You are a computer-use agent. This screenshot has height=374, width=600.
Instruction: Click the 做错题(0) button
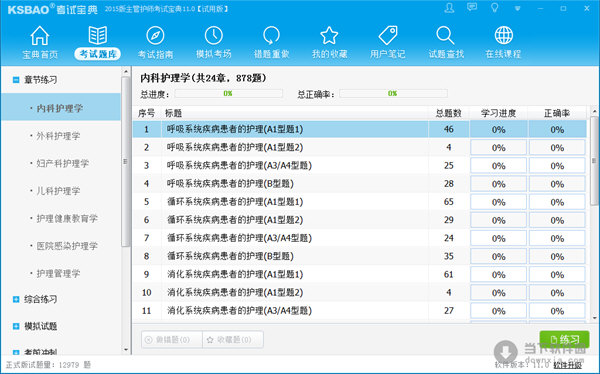(x=172, y=340)
